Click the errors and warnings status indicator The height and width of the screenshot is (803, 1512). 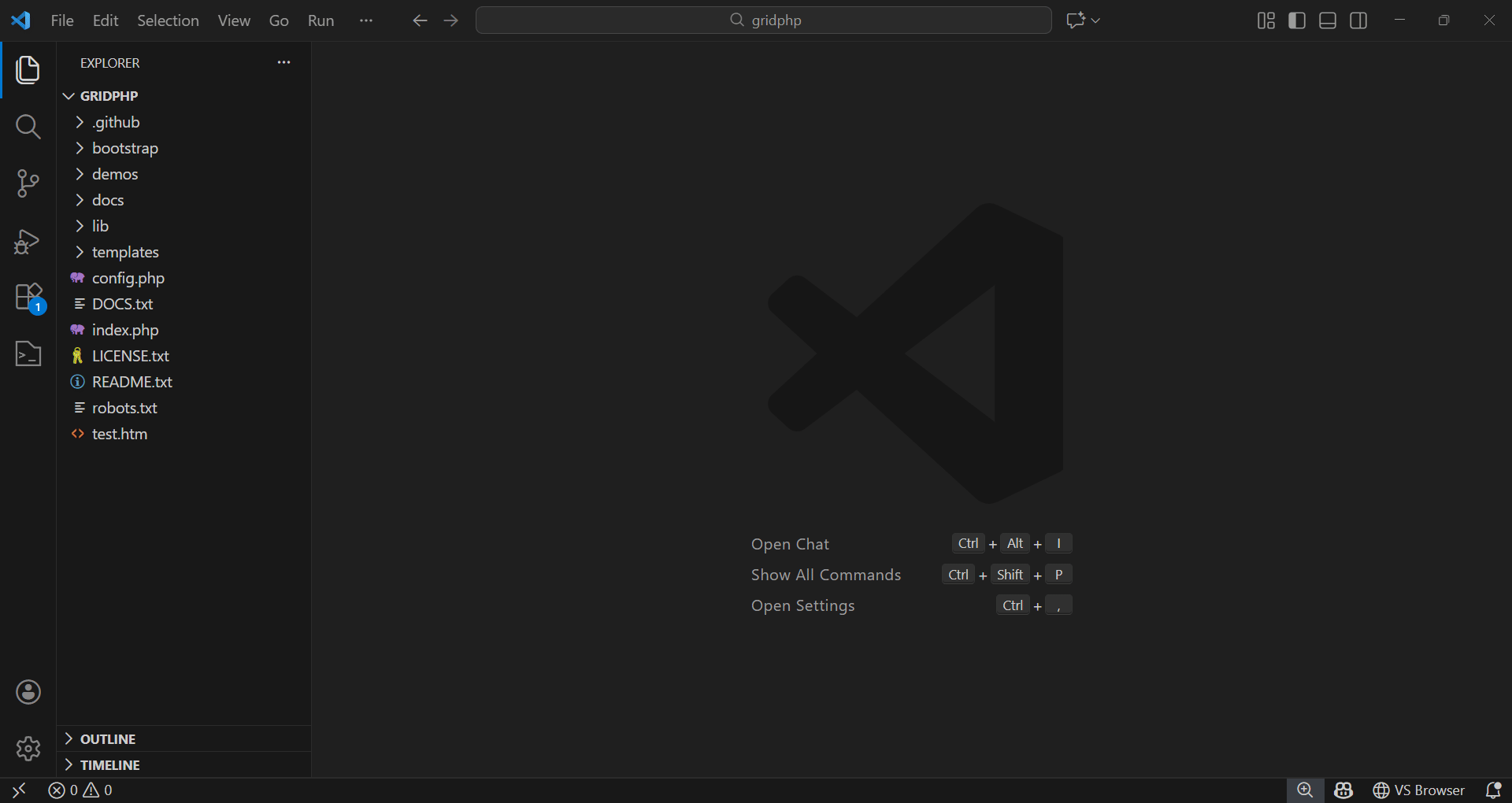[x=80, y=790]
